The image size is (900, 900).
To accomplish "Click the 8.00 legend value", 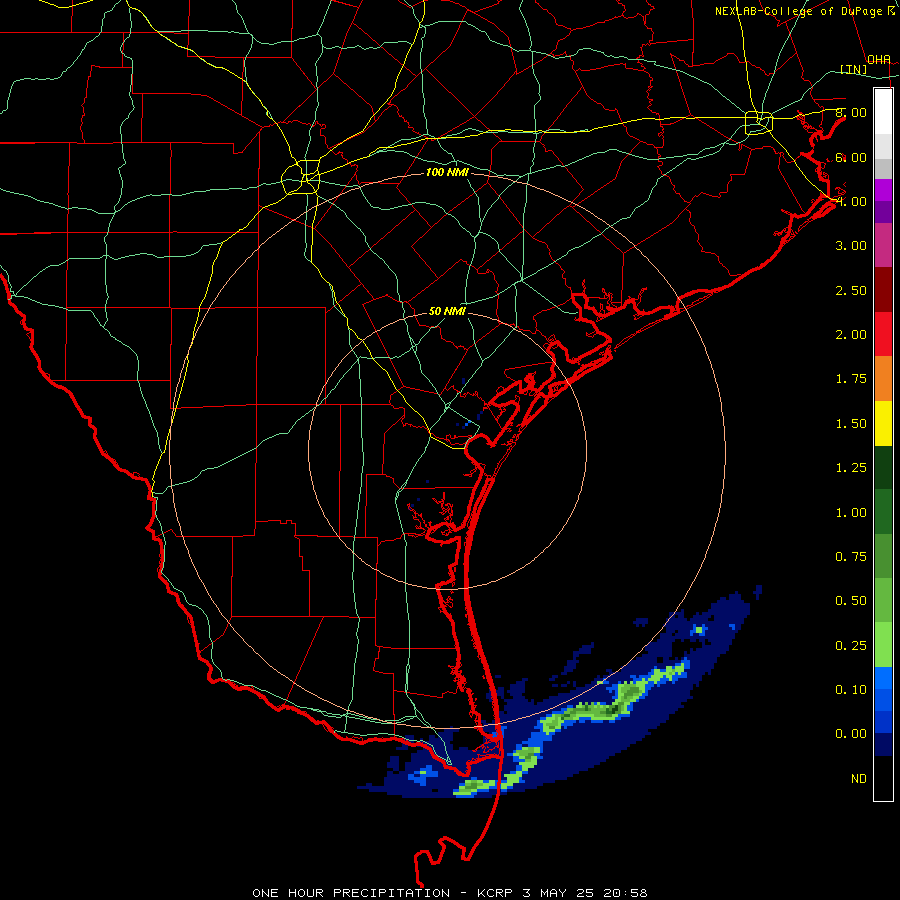I will [x=851, y=112].
